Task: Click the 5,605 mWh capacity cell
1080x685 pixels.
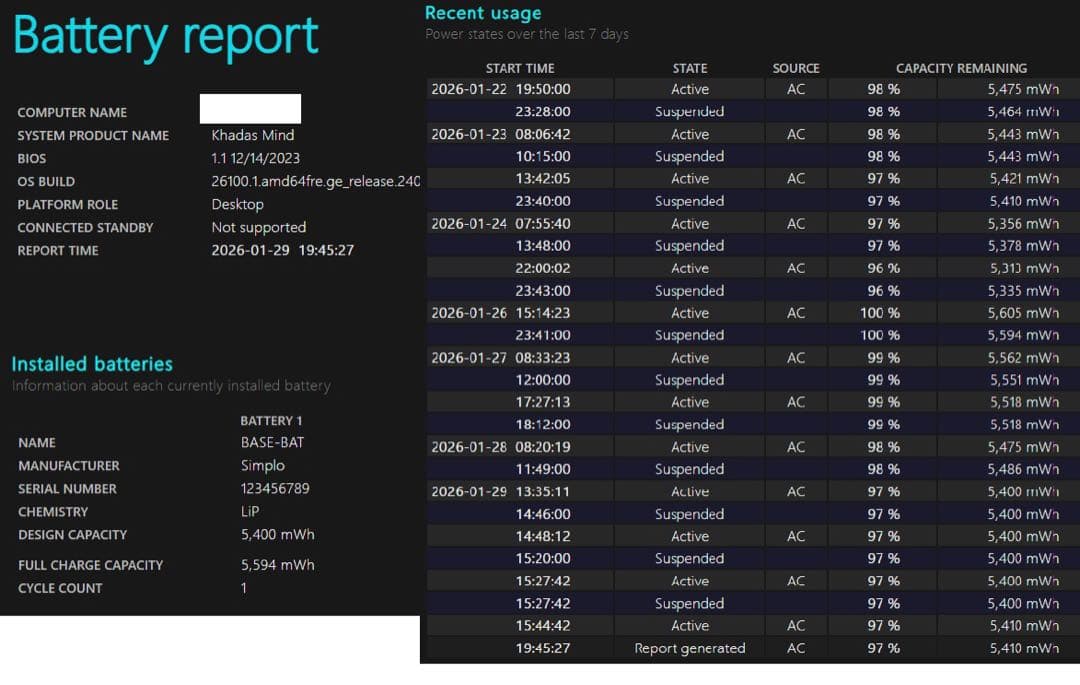Action: click(x=1022, y=313)
